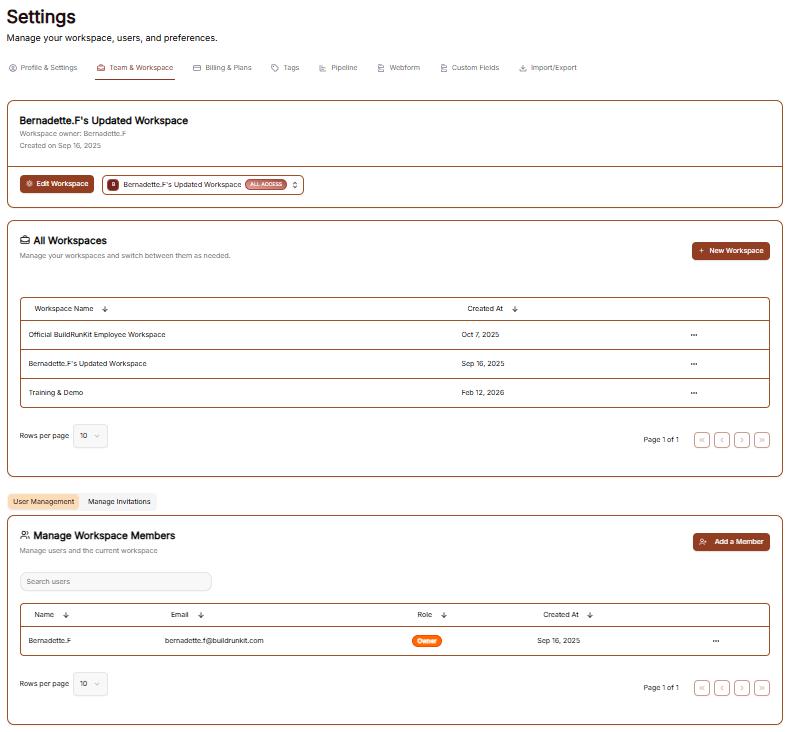Open actions menu for Training & Demo workspace

[x=694, y=393]
